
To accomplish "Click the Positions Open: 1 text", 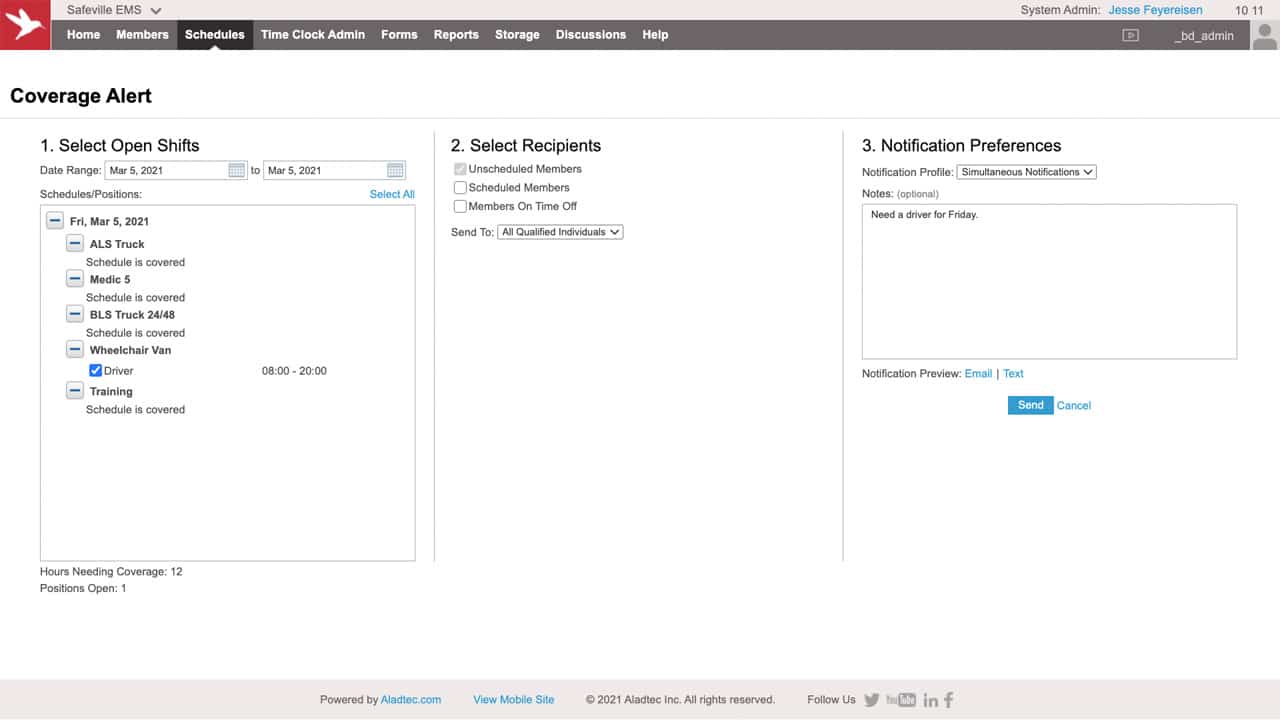I will 83,588.
